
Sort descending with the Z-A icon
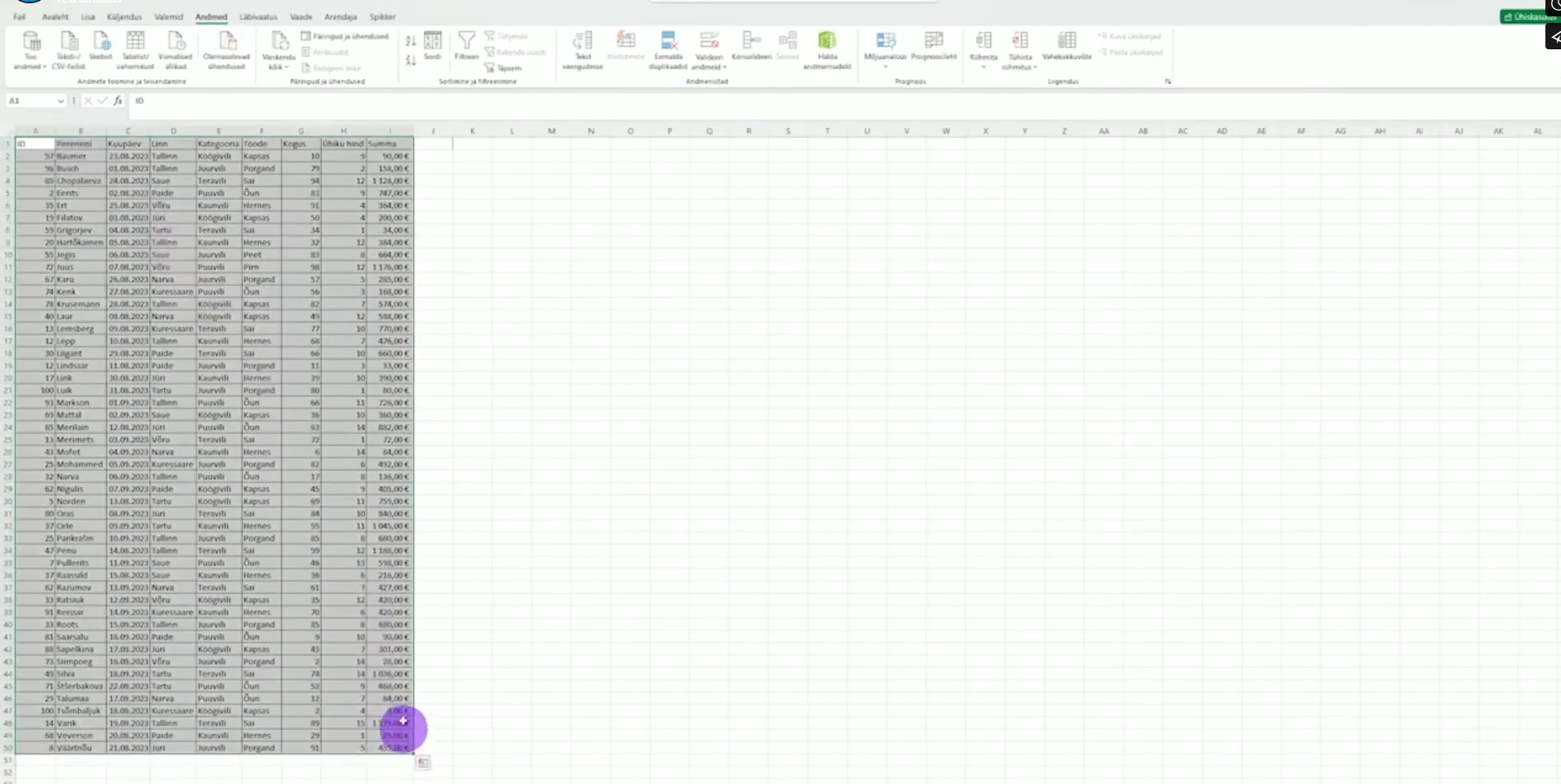(x=410, y=60)
